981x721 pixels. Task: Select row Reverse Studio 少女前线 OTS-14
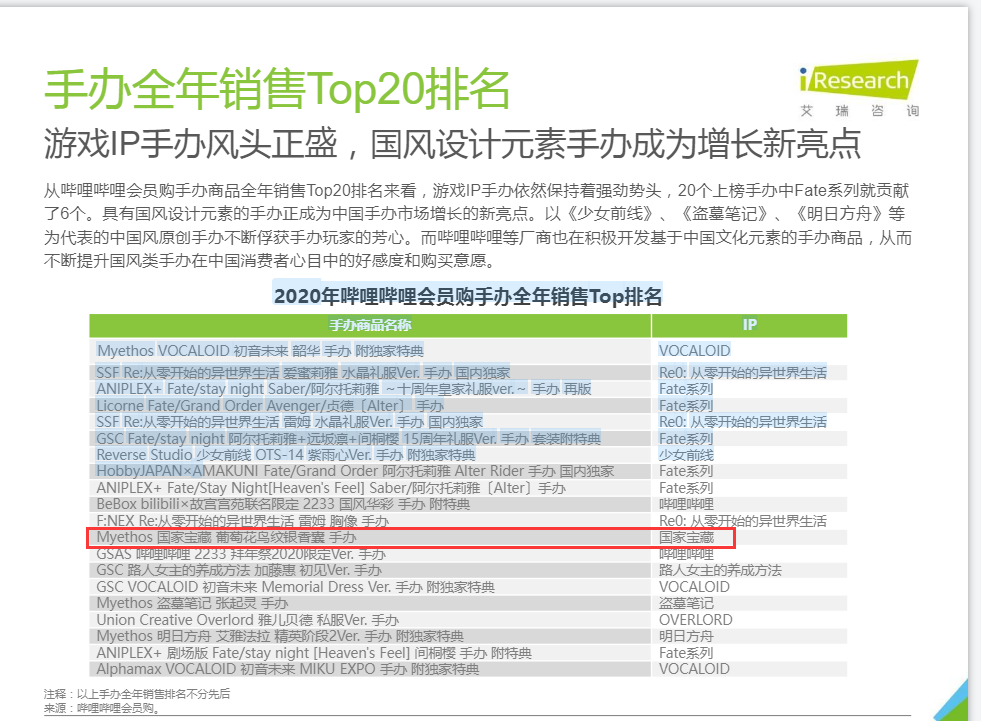click(x=468, y=455)
